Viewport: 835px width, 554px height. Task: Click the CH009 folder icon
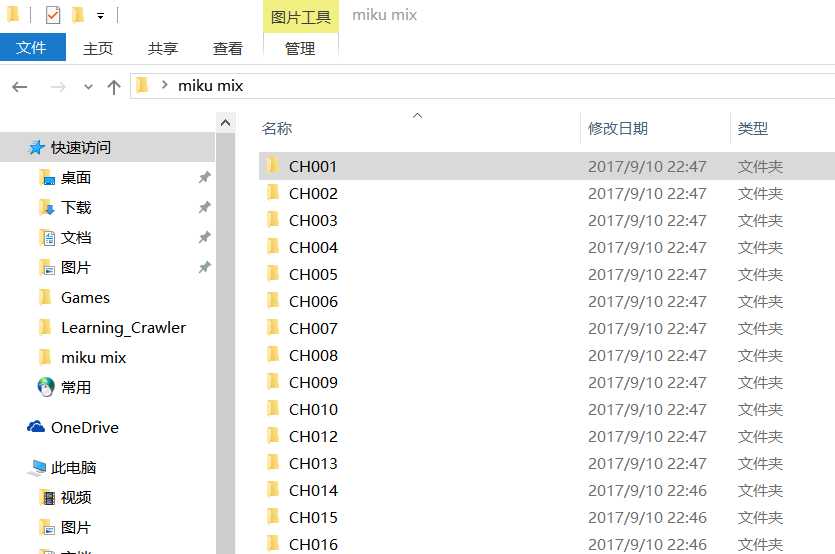[x=273, y=381]
